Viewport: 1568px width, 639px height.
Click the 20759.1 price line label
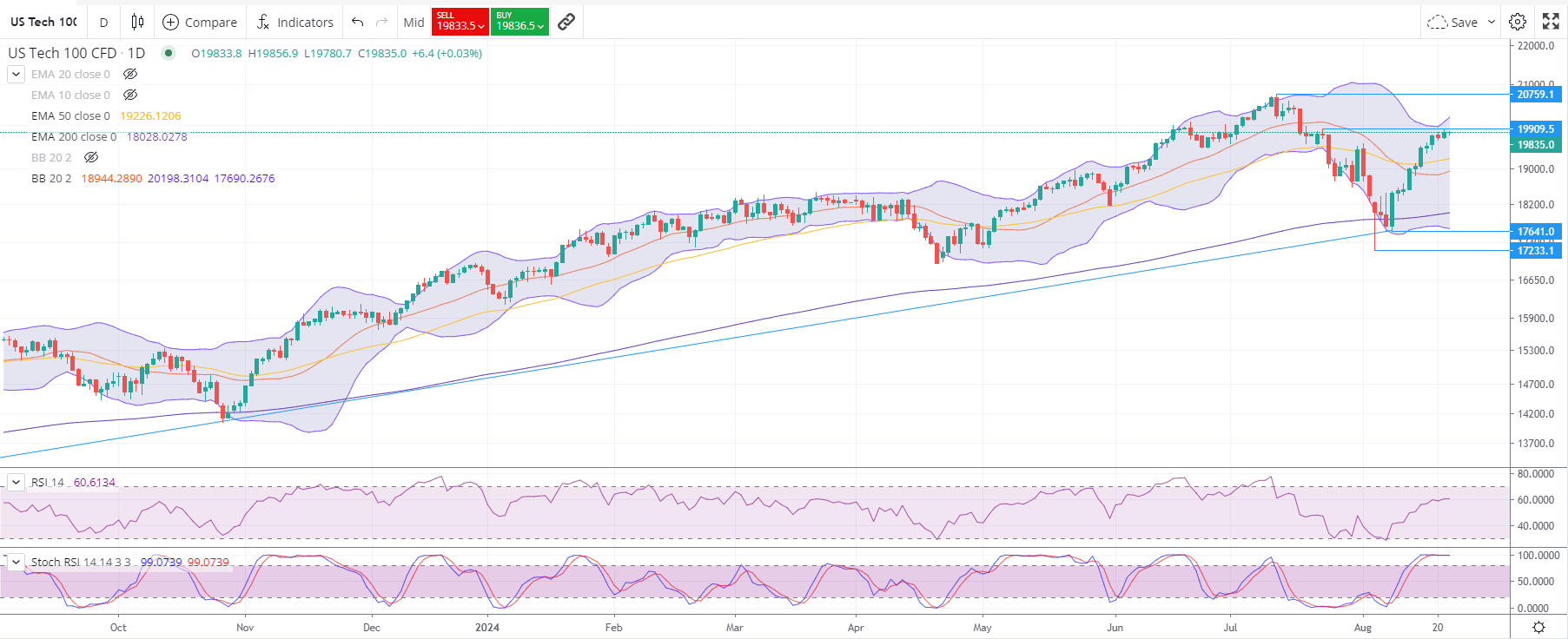point(1536,94)
